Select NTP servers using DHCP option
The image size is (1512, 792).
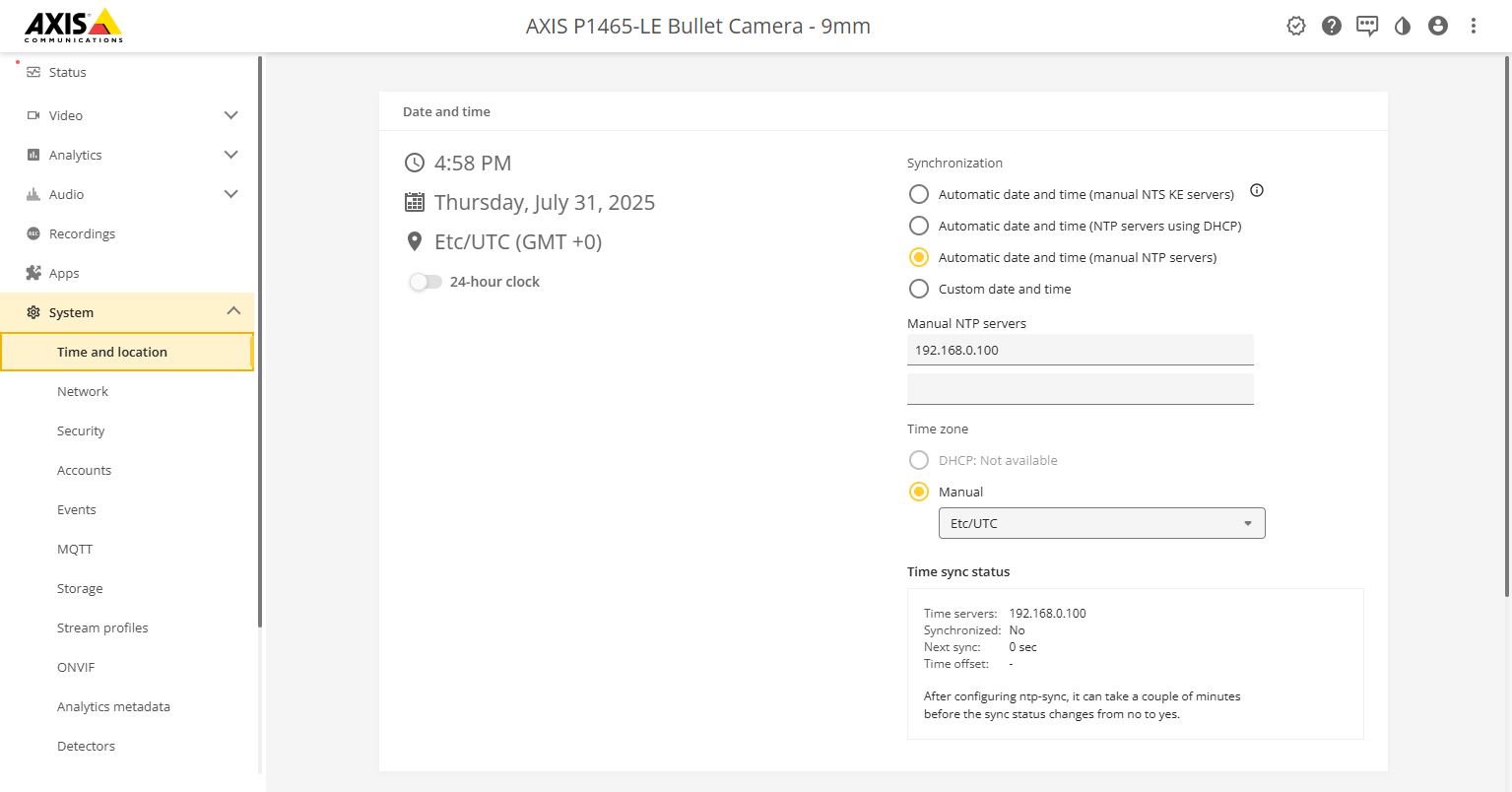(919, 226)
